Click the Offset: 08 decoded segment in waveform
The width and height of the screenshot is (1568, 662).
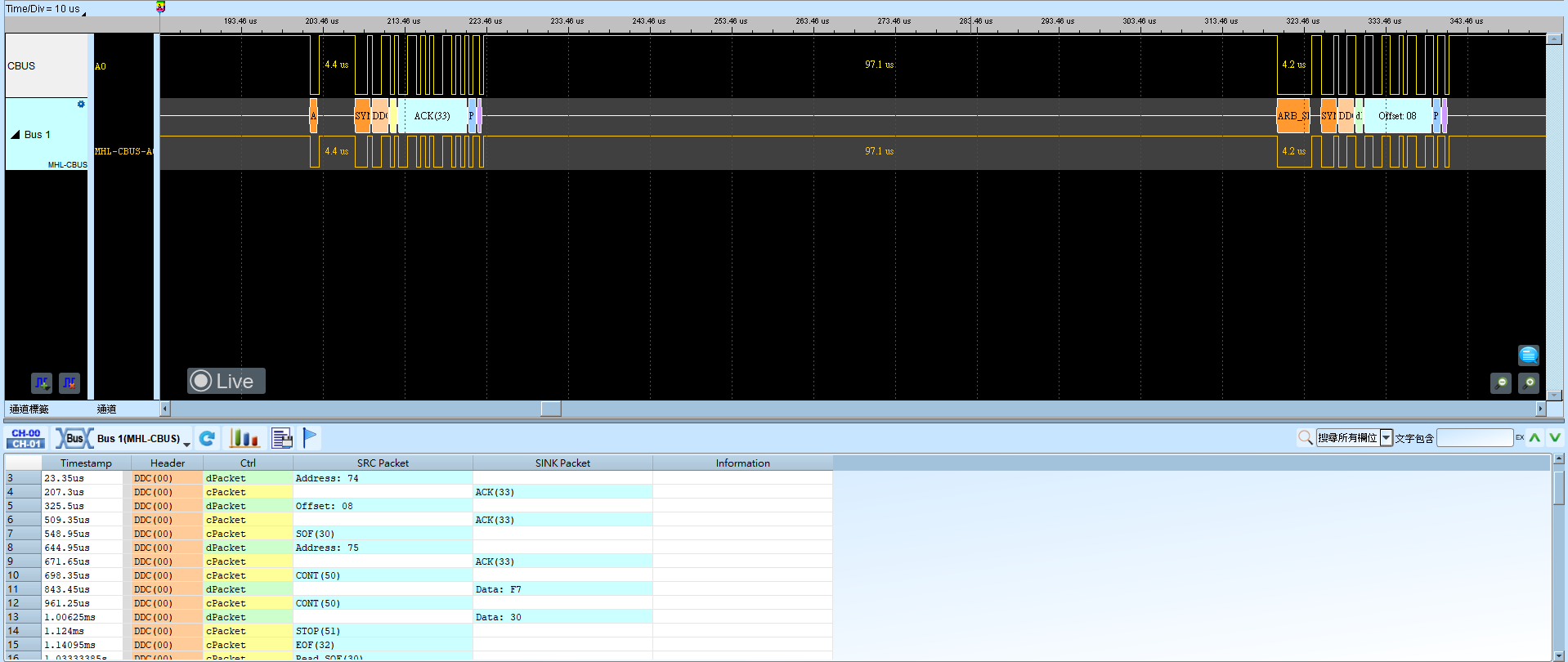[1397, 116]
